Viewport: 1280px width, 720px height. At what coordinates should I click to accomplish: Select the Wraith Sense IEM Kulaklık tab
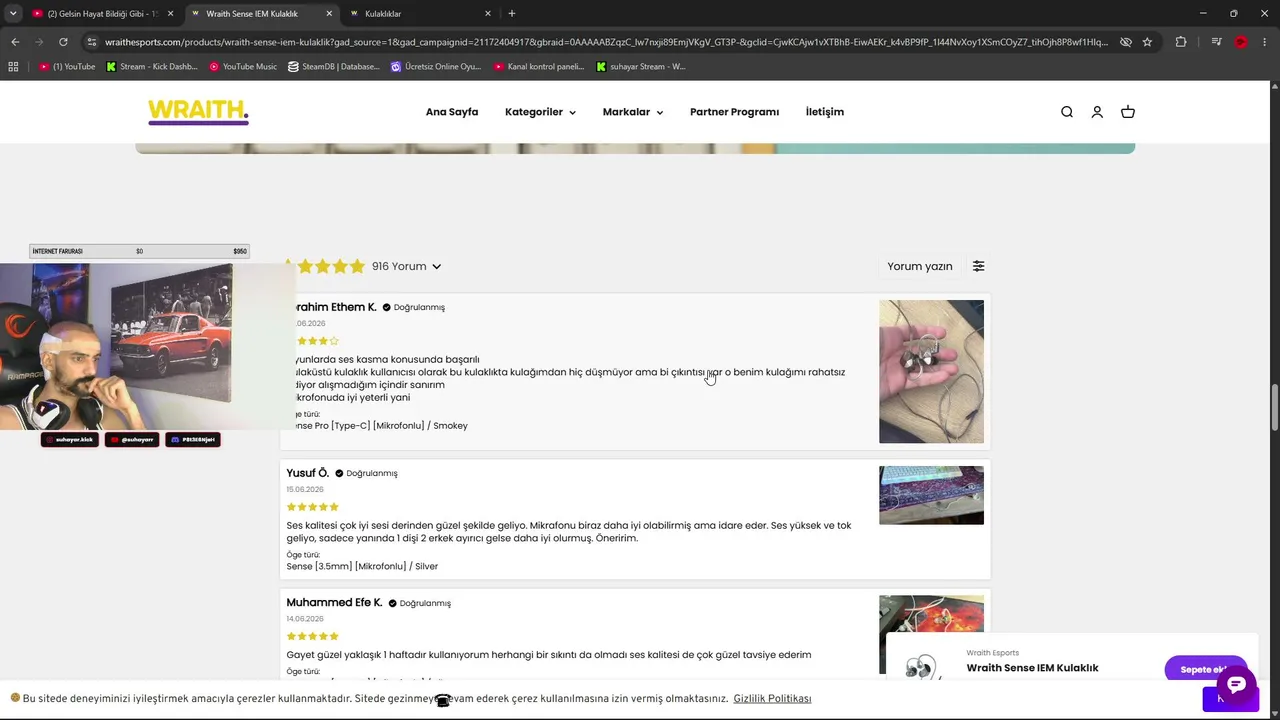pos(260,14)
